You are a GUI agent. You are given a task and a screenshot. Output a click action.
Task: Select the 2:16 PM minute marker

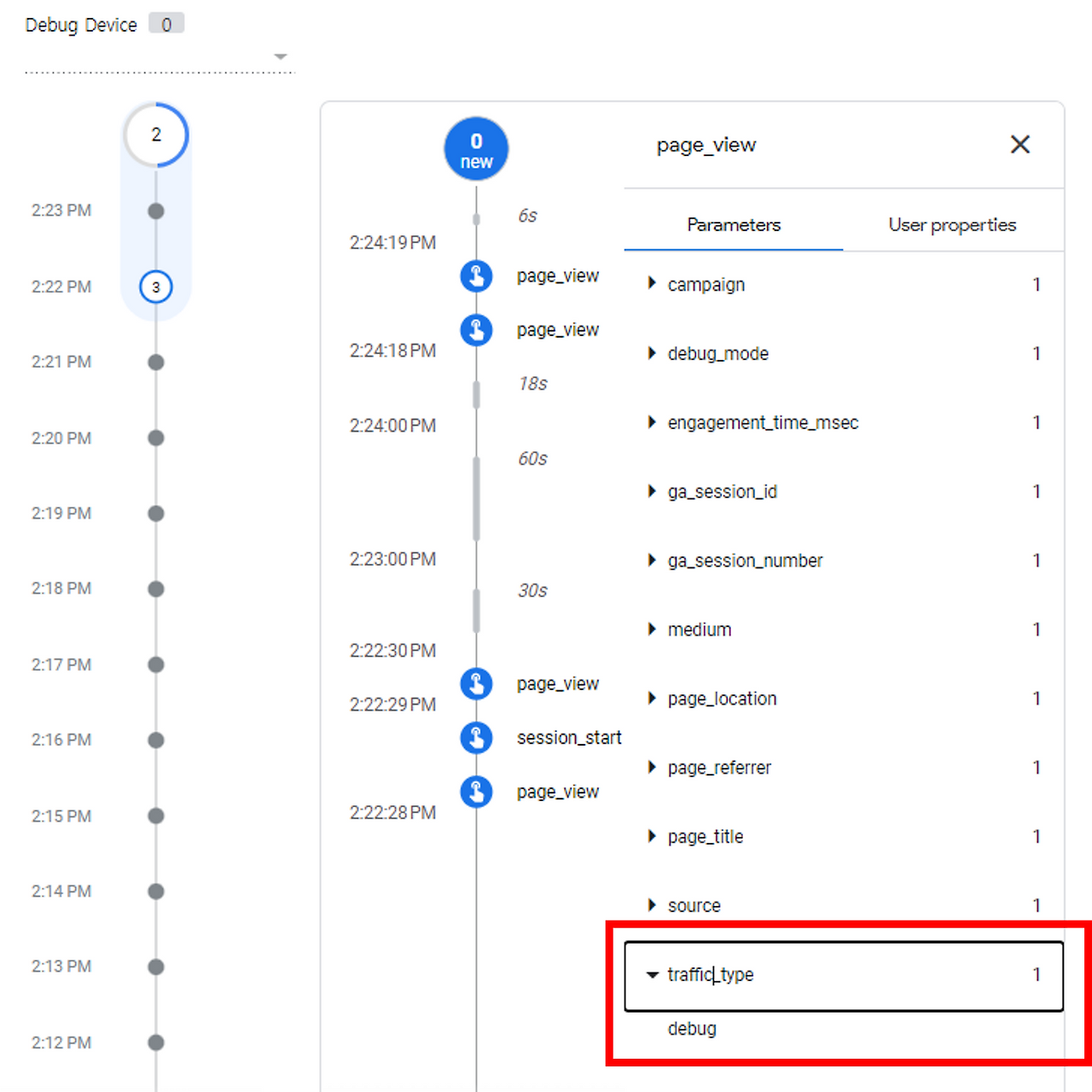[156, 740]
